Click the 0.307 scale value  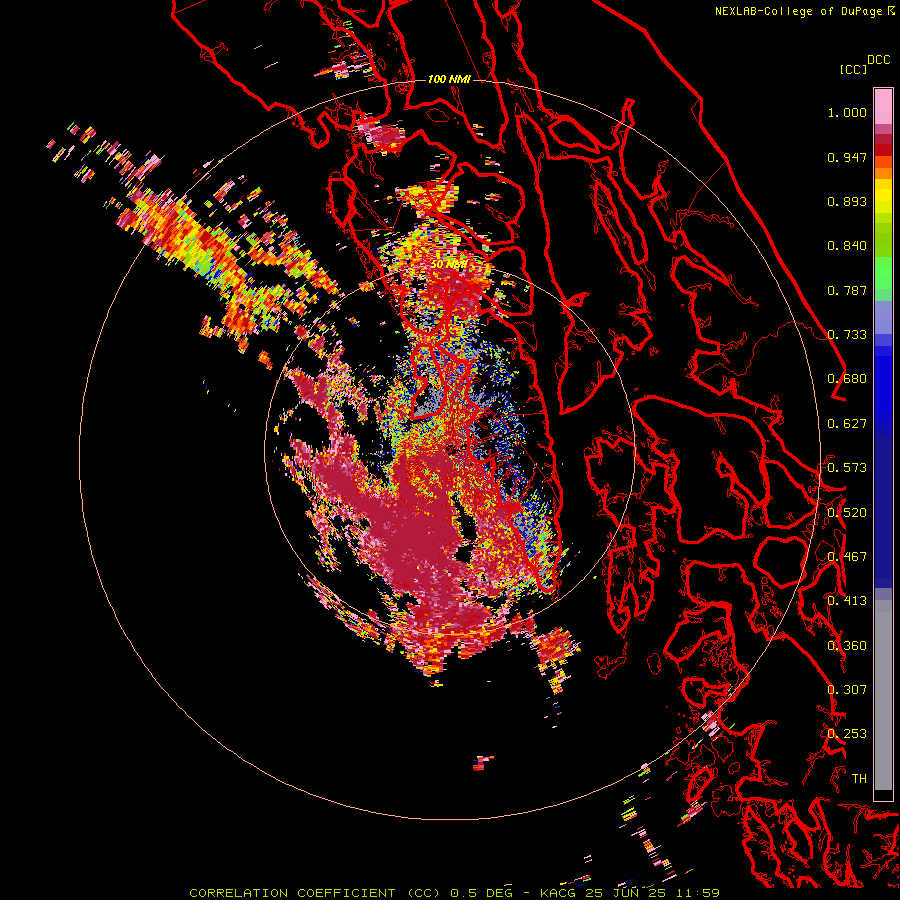[x=847, y=690]
